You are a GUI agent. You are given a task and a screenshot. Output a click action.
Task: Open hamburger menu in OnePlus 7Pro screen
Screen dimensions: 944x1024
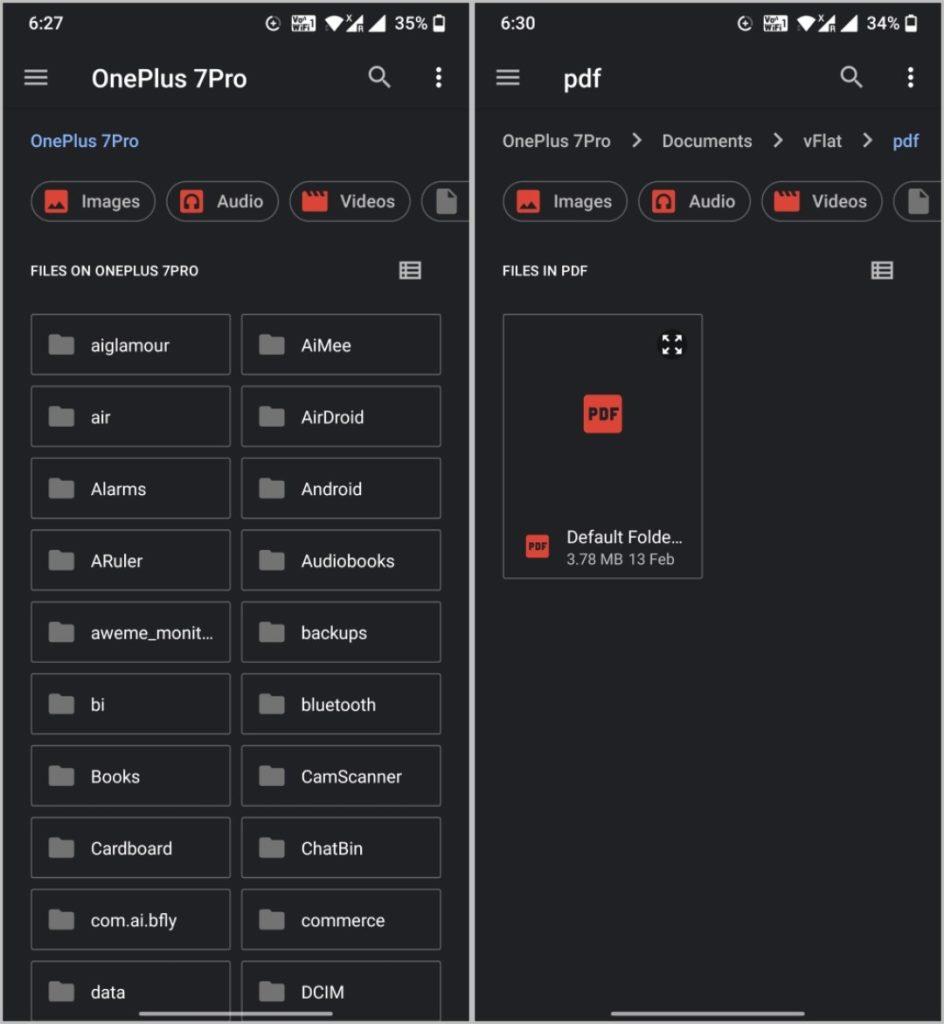(x=36, y=78)
